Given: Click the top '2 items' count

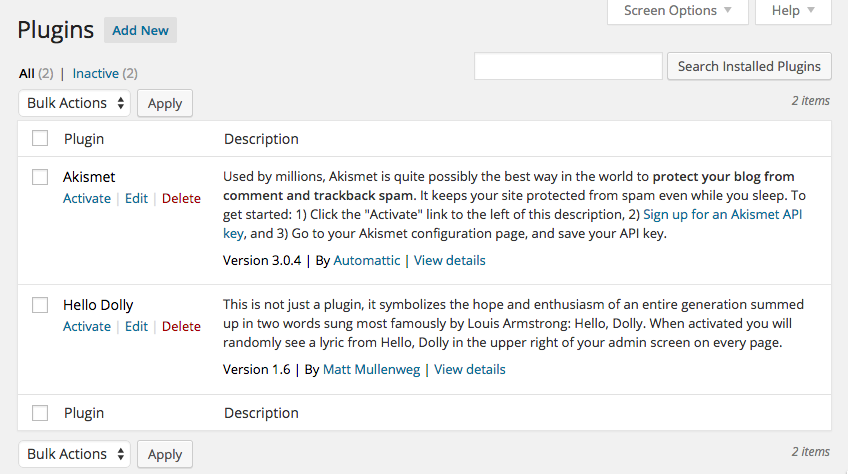Looking at the screenshot, I should pos(811,101).
